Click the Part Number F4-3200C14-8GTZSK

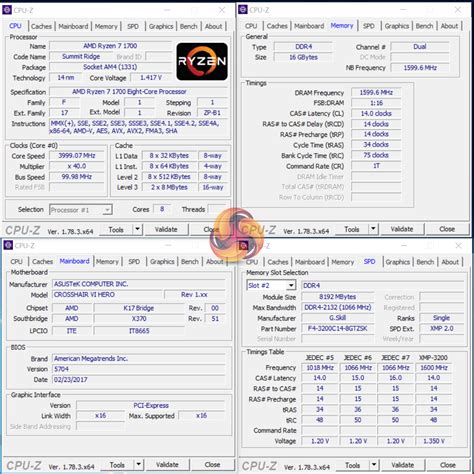[338, 328]
